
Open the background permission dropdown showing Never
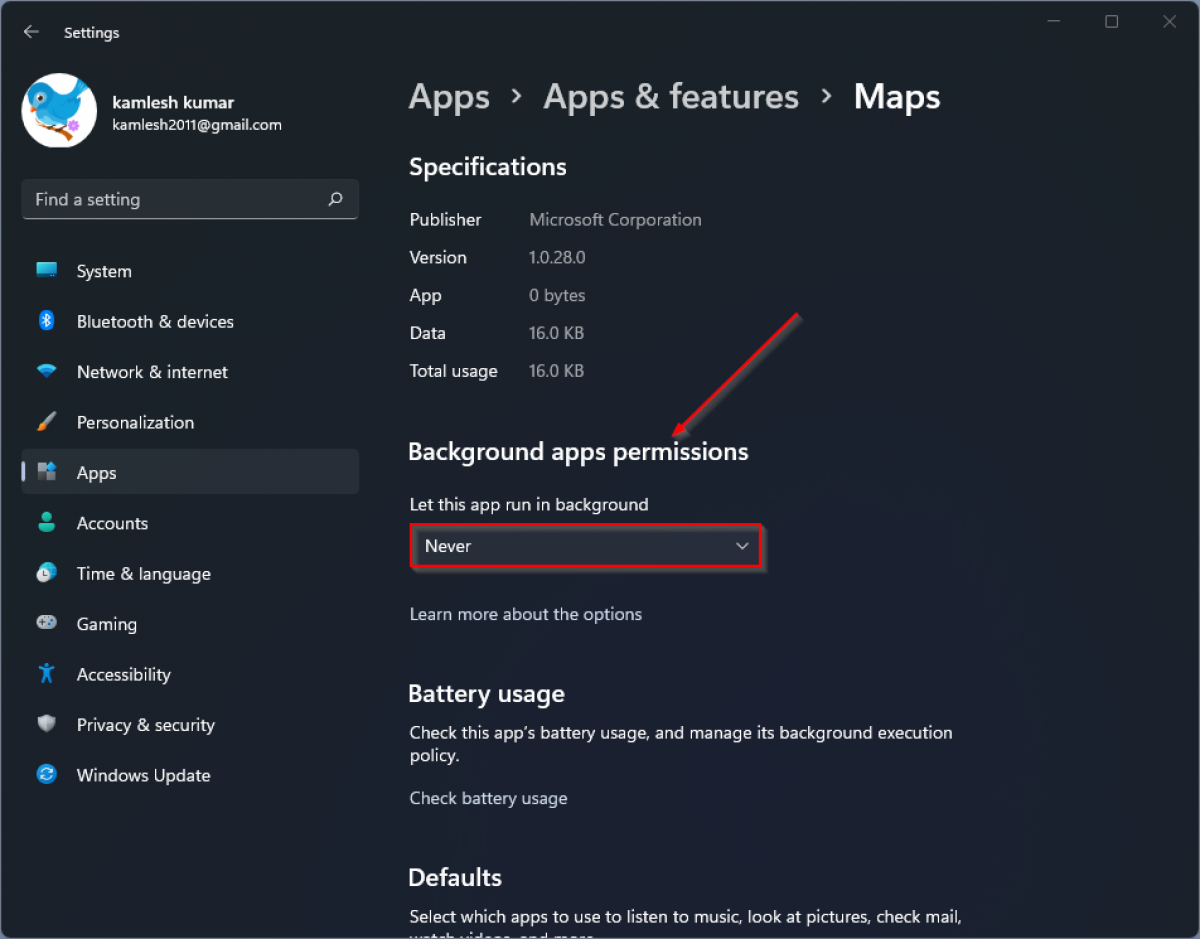[586, 546]
